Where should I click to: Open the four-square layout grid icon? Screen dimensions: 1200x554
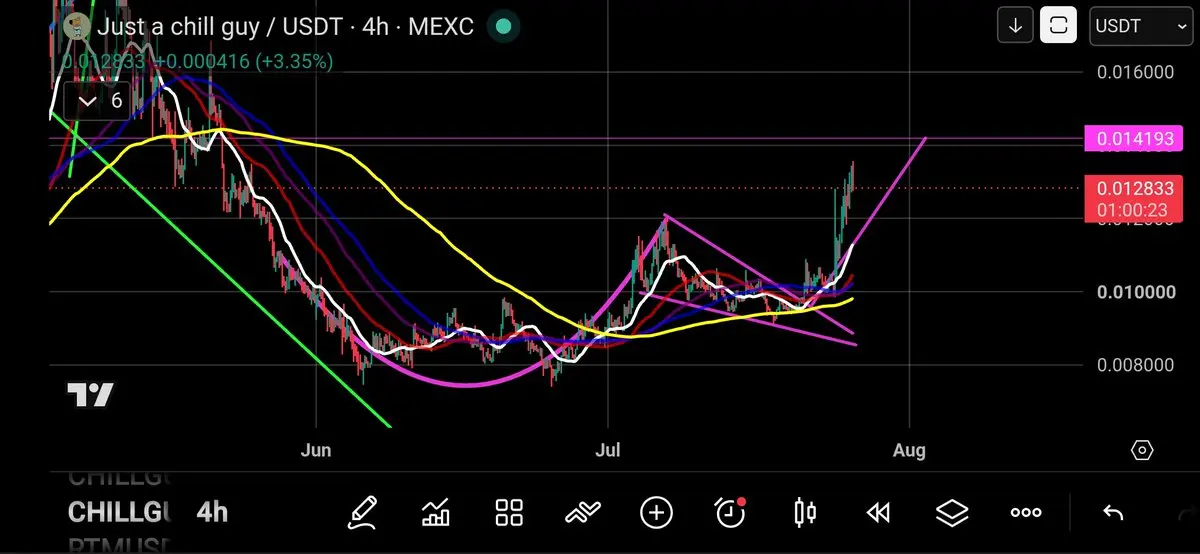509,513
